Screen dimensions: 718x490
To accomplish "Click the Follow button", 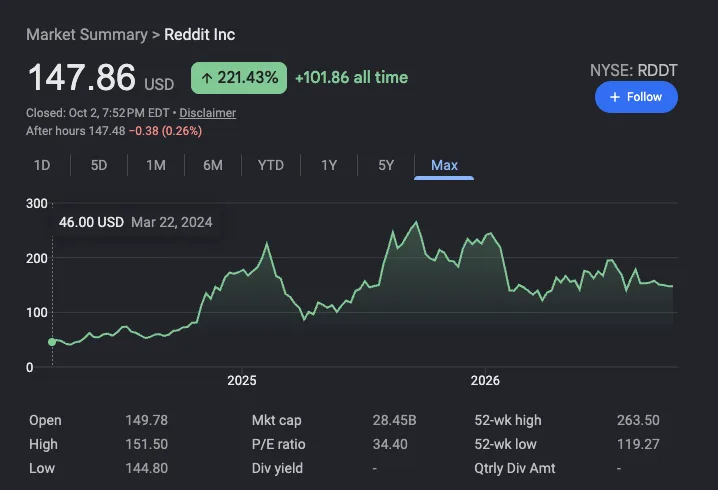I will 636,97.
